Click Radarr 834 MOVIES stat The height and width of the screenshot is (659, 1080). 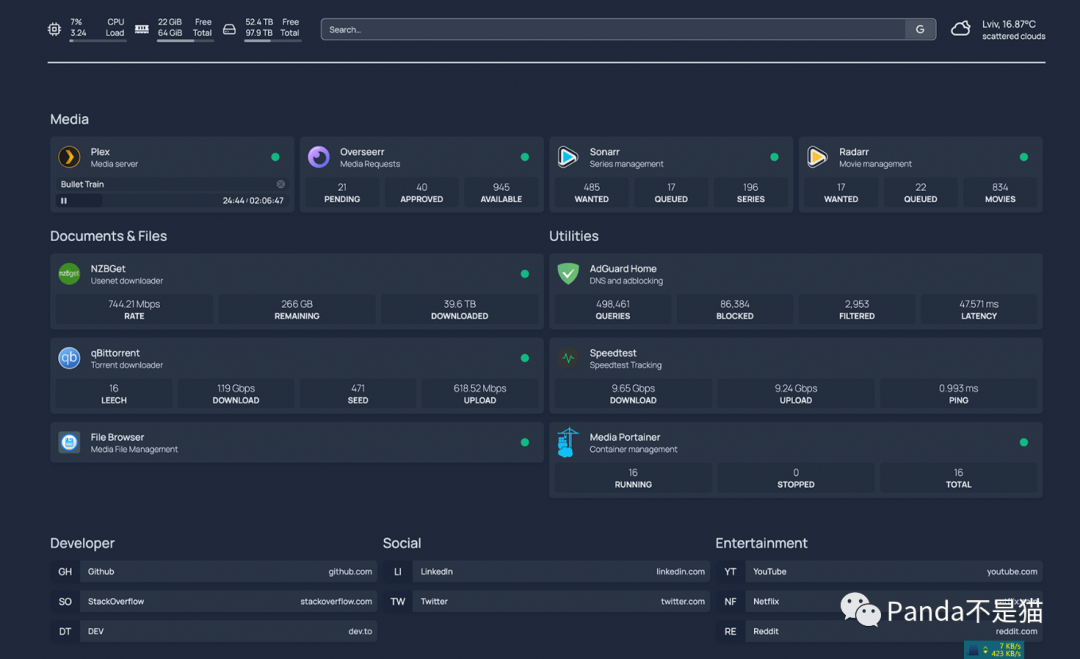click(1000, 193)
